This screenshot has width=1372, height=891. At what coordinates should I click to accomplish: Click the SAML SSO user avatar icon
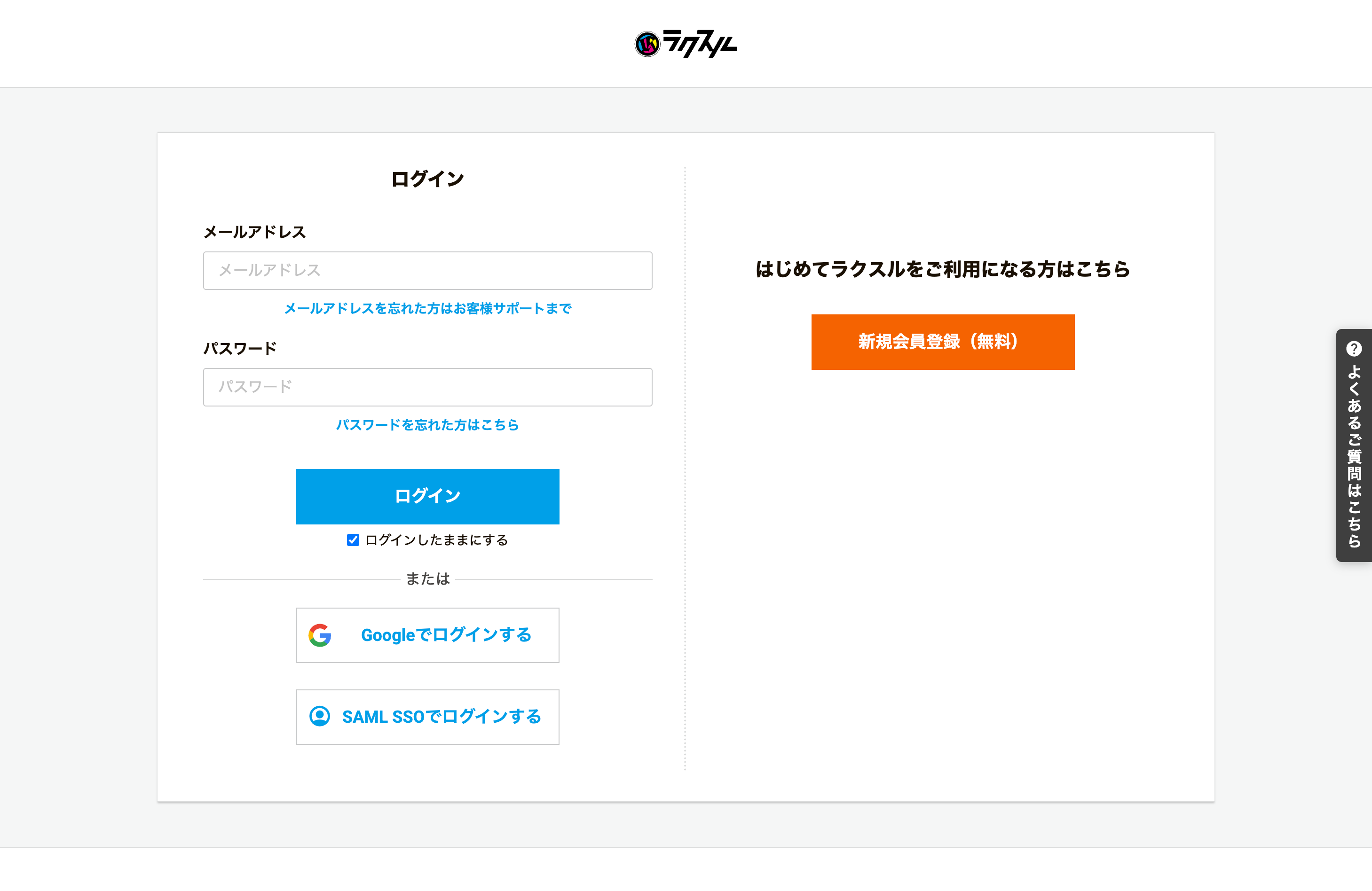[x=320, y=716]
